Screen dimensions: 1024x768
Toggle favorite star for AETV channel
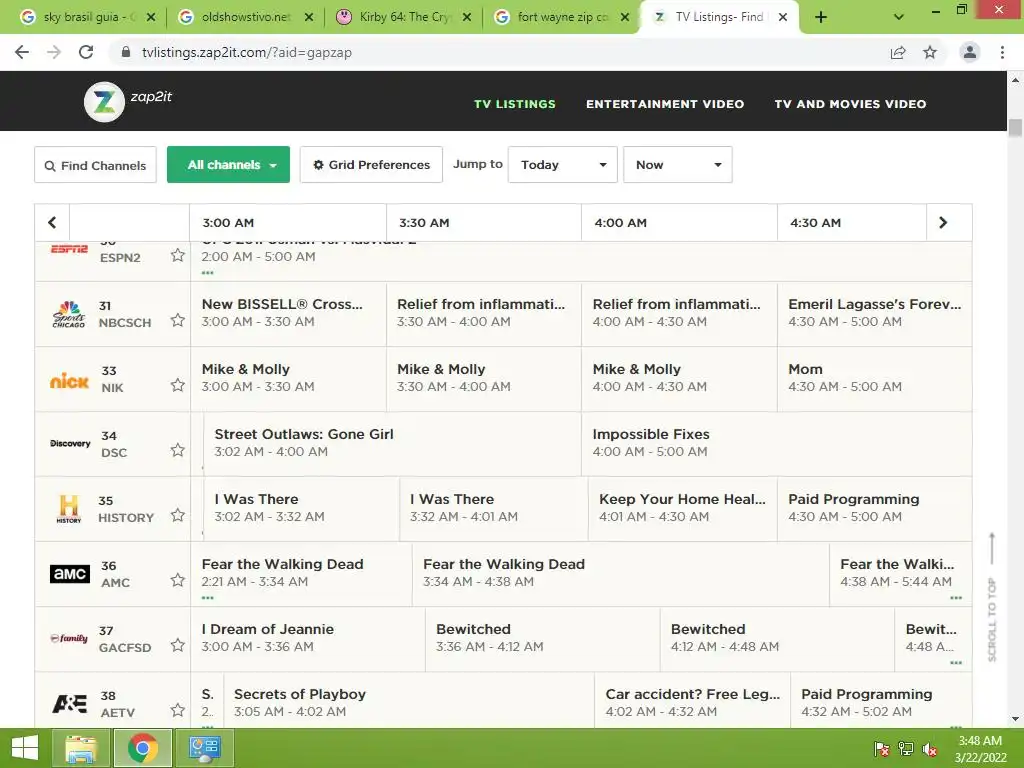pyautogui.click(x=178, y=710)
